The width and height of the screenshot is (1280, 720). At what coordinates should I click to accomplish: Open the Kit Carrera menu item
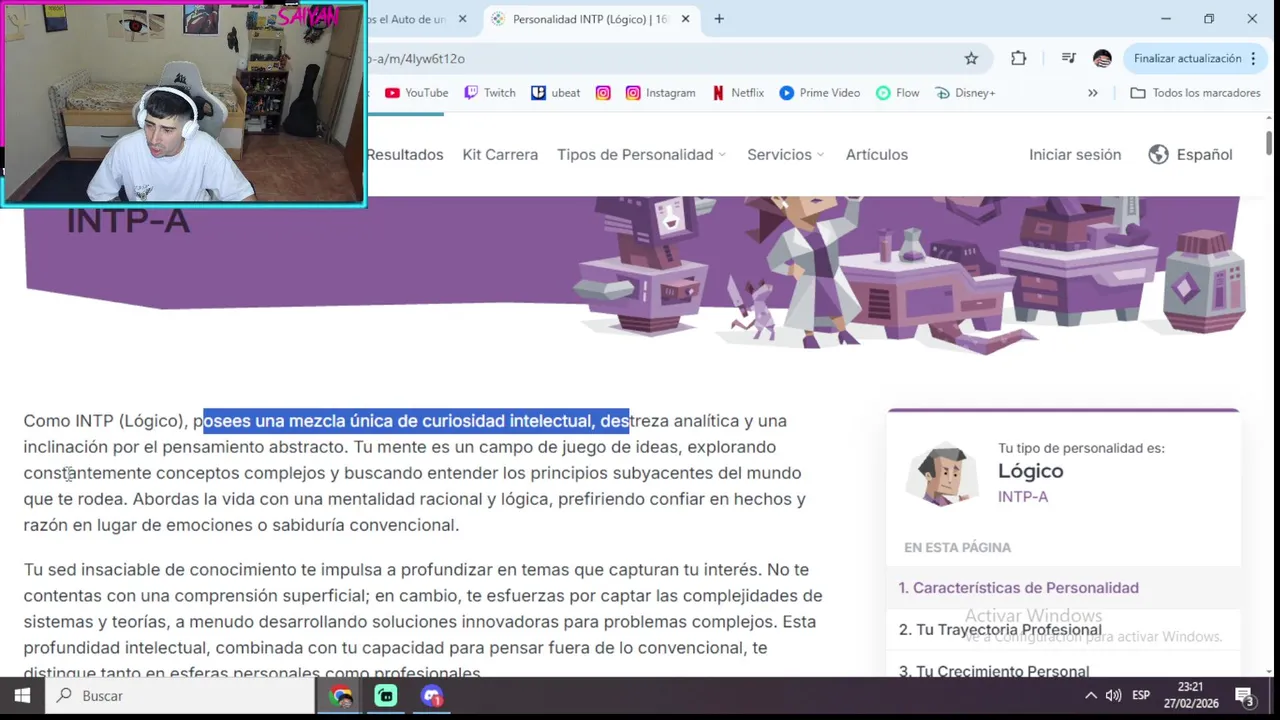(500, 155)
